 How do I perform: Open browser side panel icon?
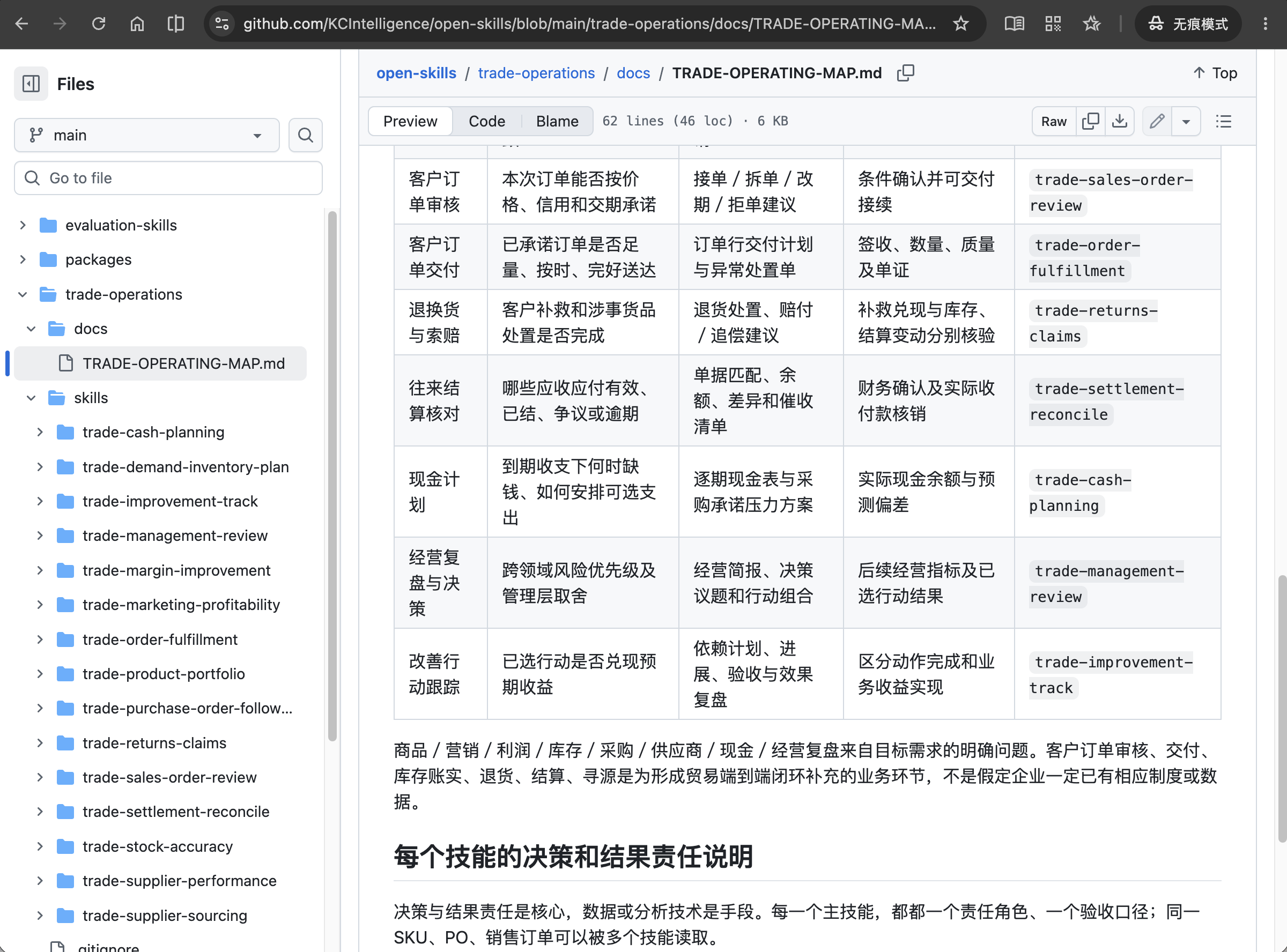click(176, 24)
